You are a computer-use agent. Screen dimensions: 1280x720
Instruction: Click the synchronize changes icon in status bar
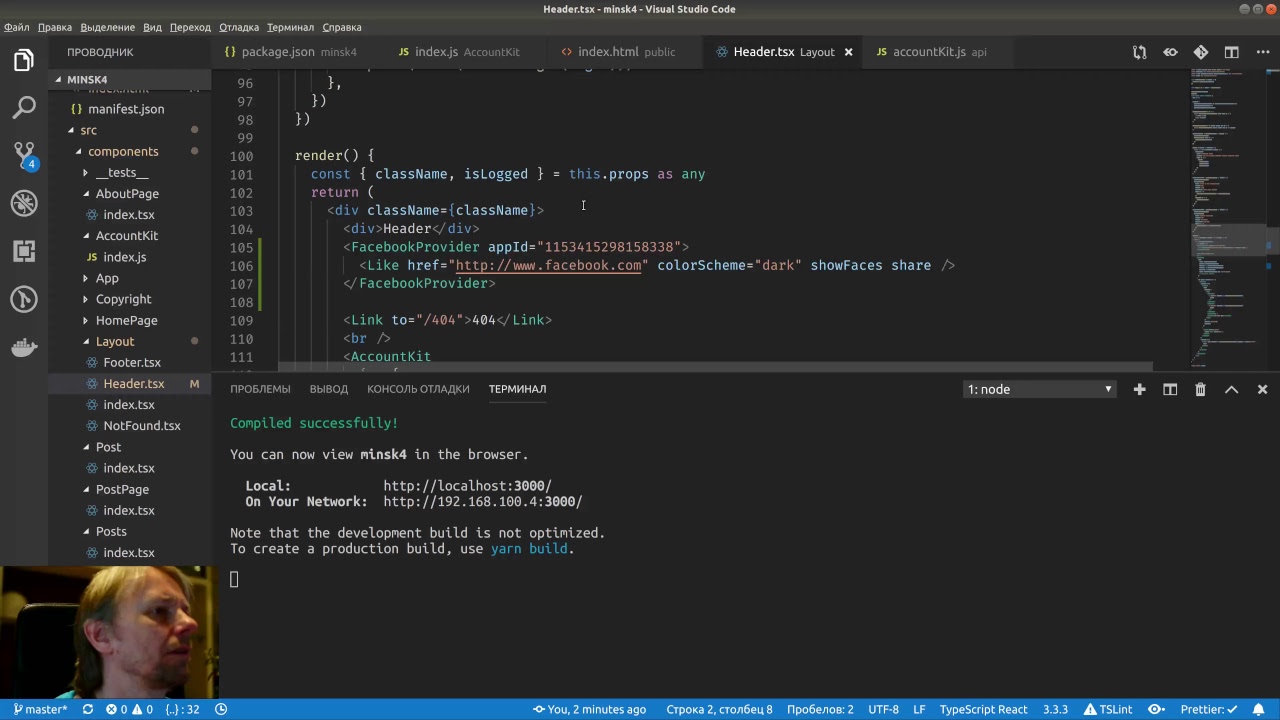tap(88, 709)
